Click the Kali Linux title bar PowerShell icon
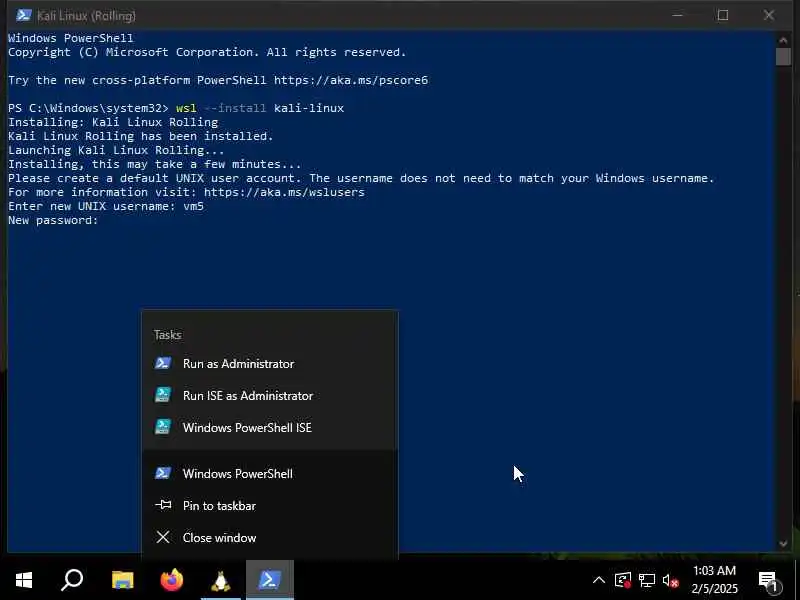 click(23, 15)
